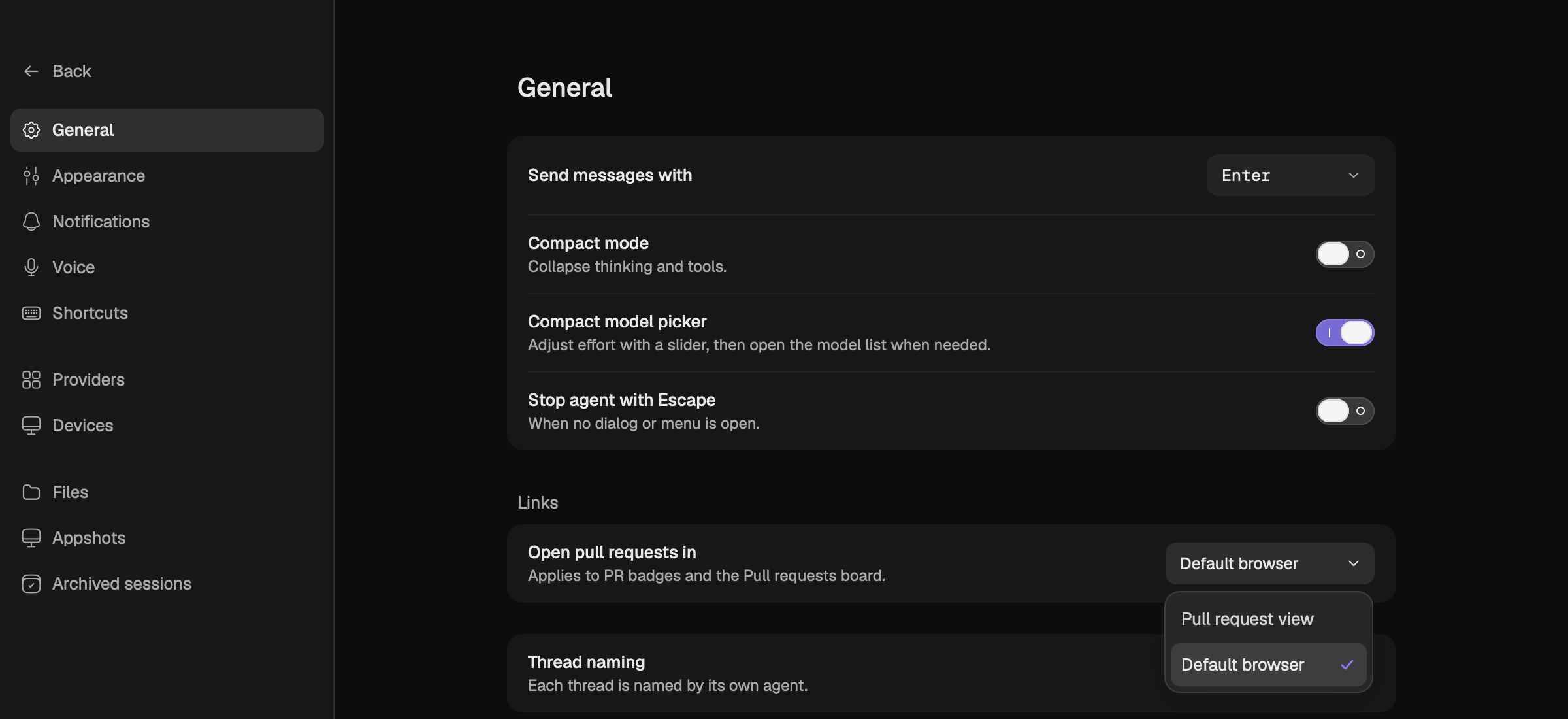The width and height of the screenshot is (1568, 719).
Task: Click the Back arrow icon
Action: [31, 71]
